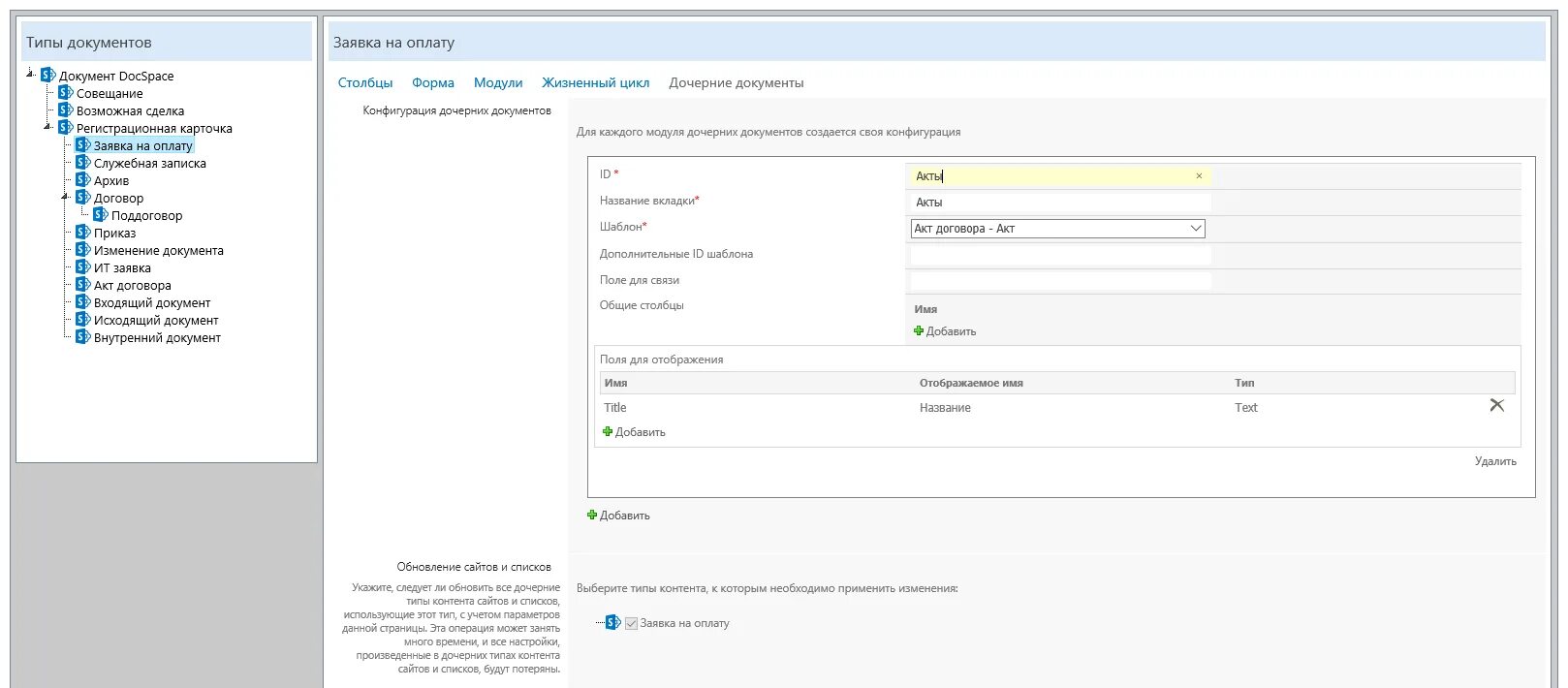Select Служебная записка in the tree
The image size is (1568, 688).
point(150,164)
